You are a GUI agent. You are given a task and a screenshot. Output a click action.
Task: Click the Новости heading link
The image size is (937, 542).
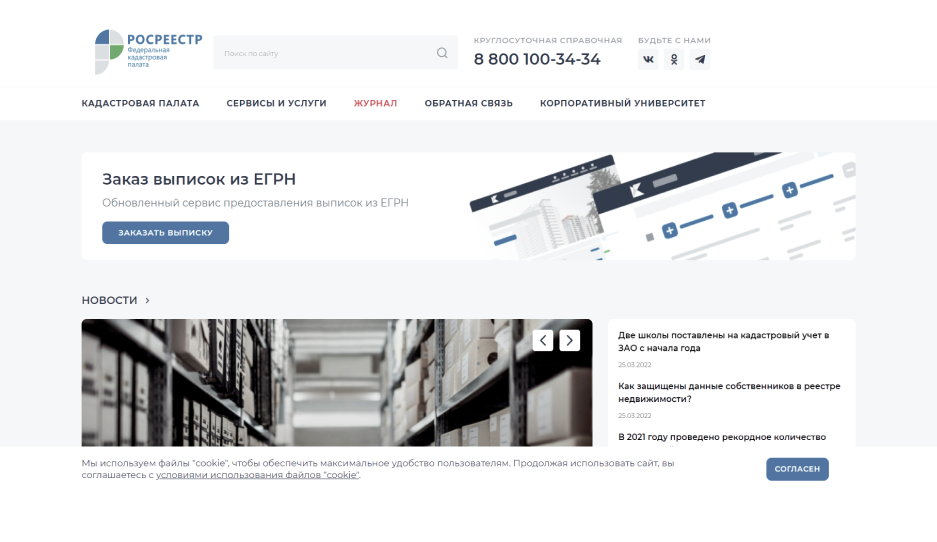pos(109,301)
